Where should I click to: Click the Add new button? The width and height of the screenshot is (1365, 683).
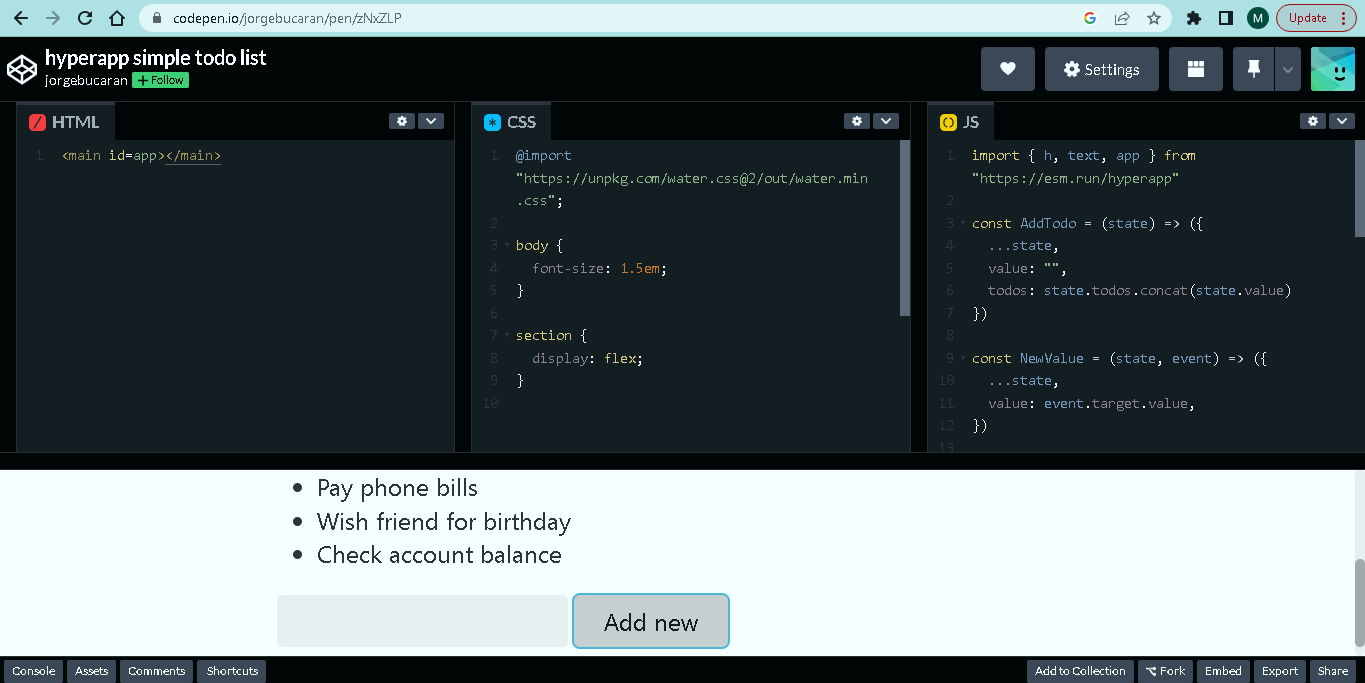651,621
